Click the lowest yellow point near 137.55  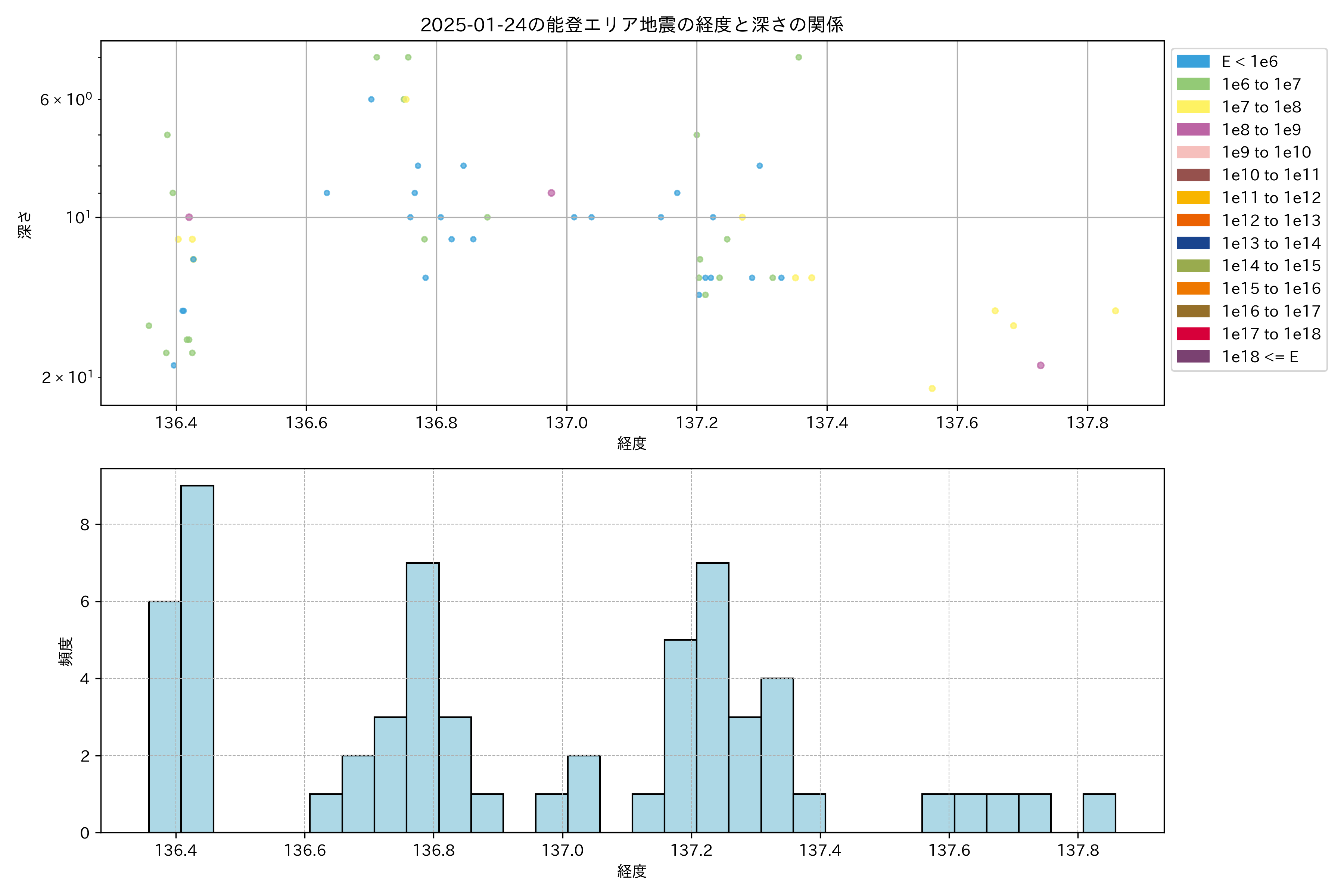932,389
